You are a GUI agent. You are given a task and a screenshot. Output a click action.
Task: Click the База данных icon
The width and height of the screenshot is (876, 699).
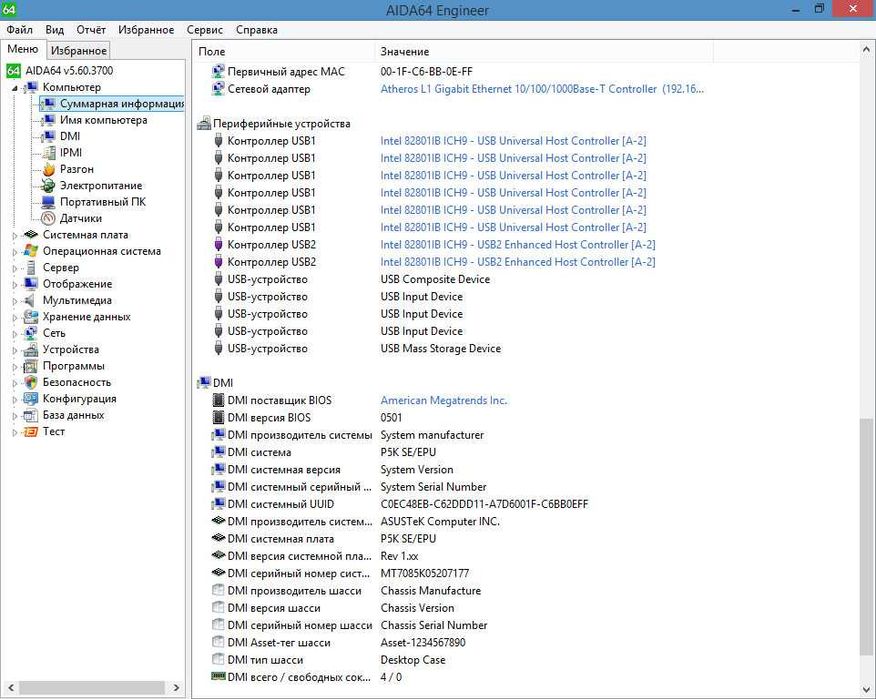coord(31,415)
